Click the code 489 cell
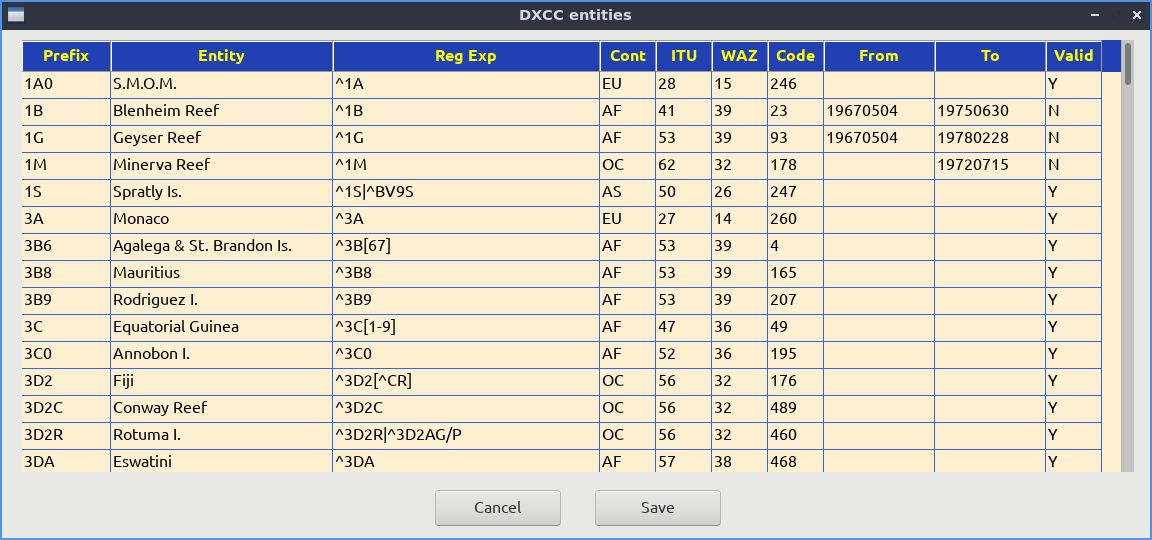The height and width of the screenshot is (540, 1152). point(796,408)
